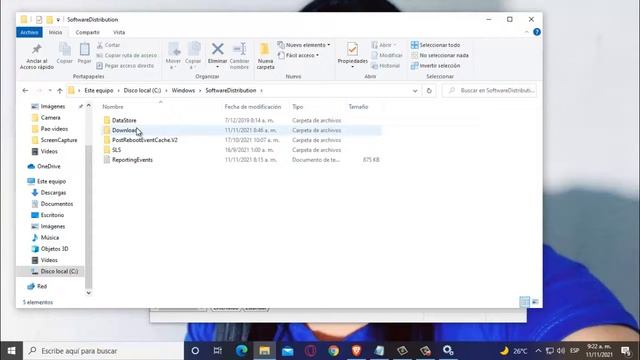Sort by Nombre column header
Image resolution: width=640 pixels, height=360 pixels.
point(113,107)
